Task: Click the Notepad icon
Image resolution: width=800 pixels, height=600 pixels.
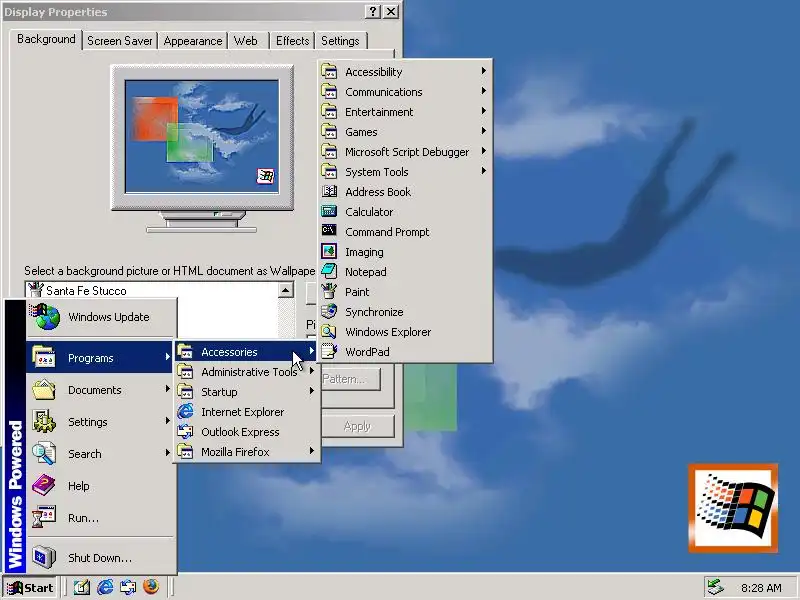Action: [x=329, y=271]
